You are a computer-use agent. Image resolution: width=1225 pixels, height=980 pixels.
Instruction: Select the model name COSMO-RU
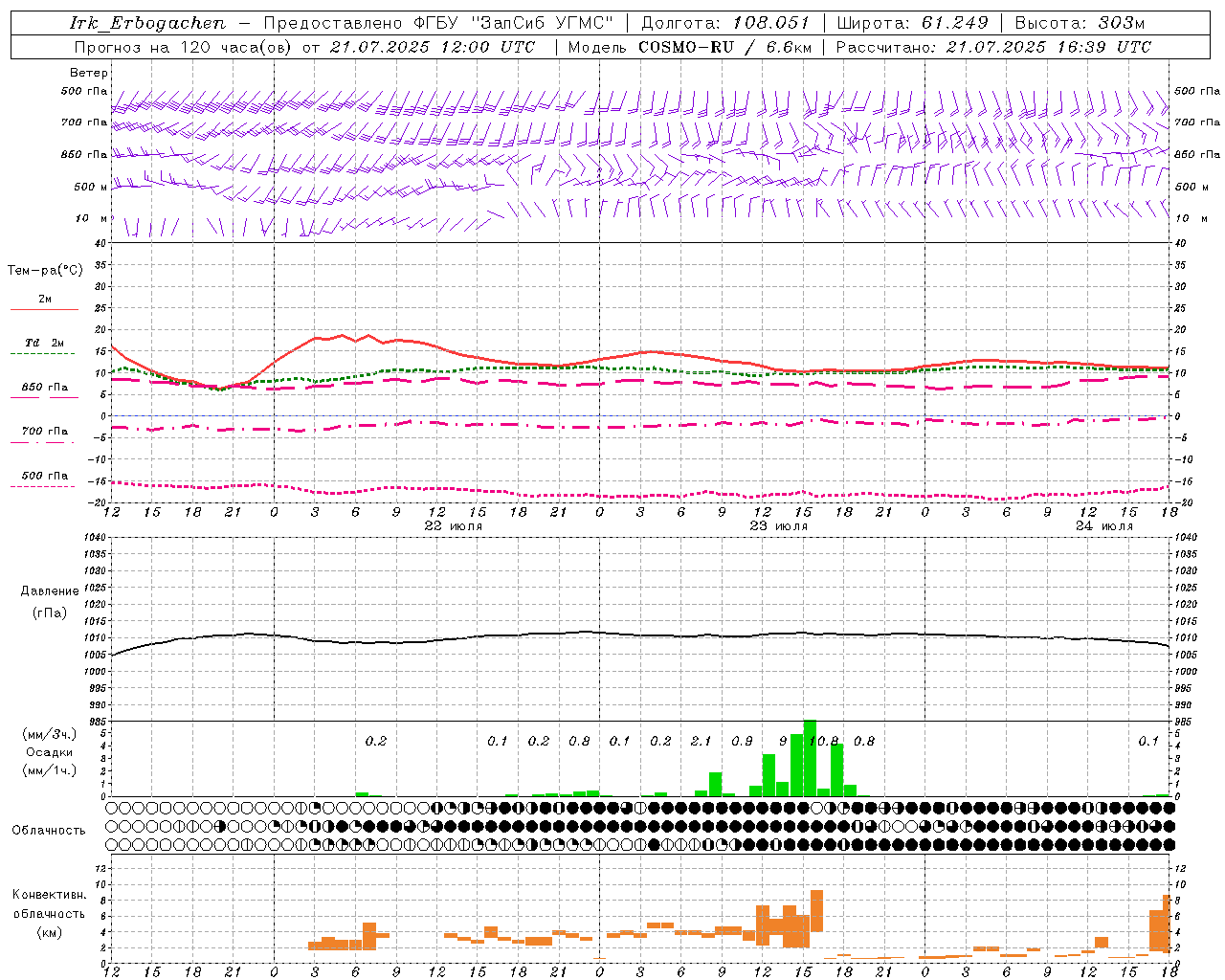point(686,47)
